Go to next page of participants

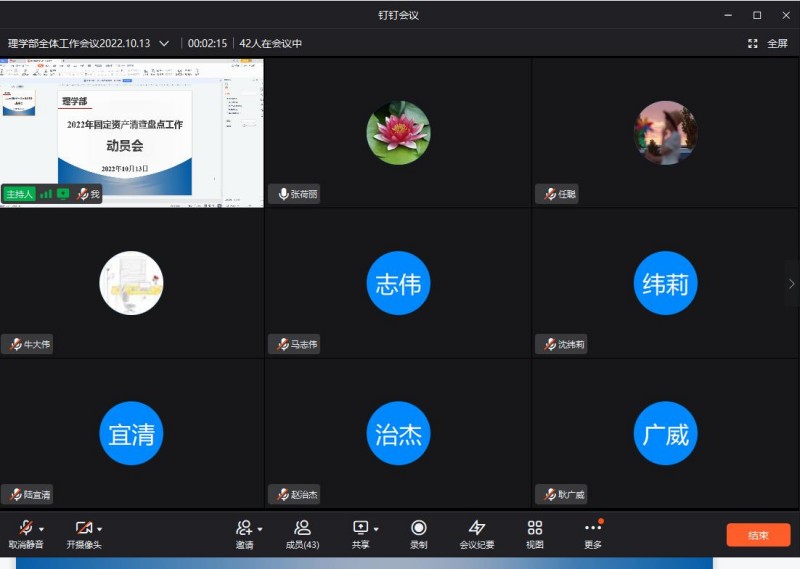(x=791, y=284)
